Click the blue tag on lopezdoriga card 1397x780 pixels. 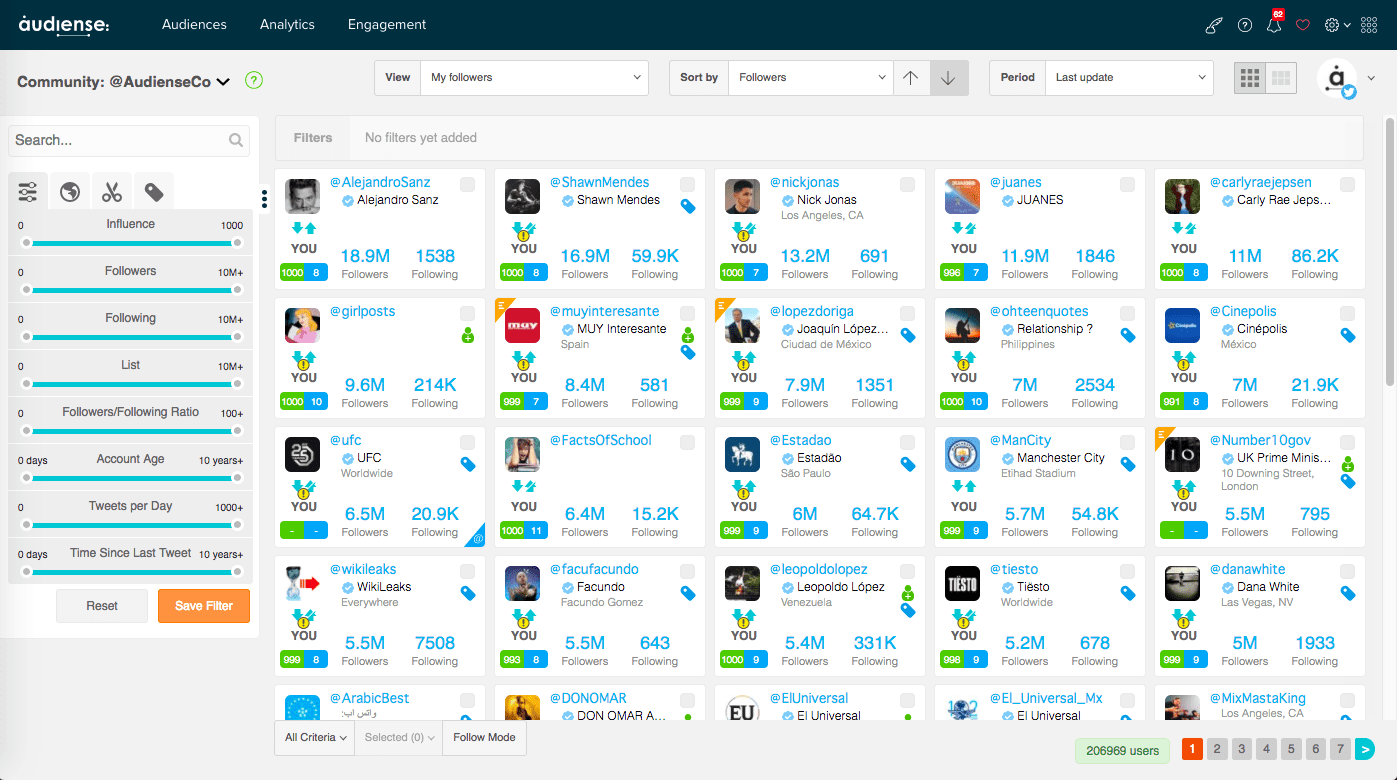point(908,336)
